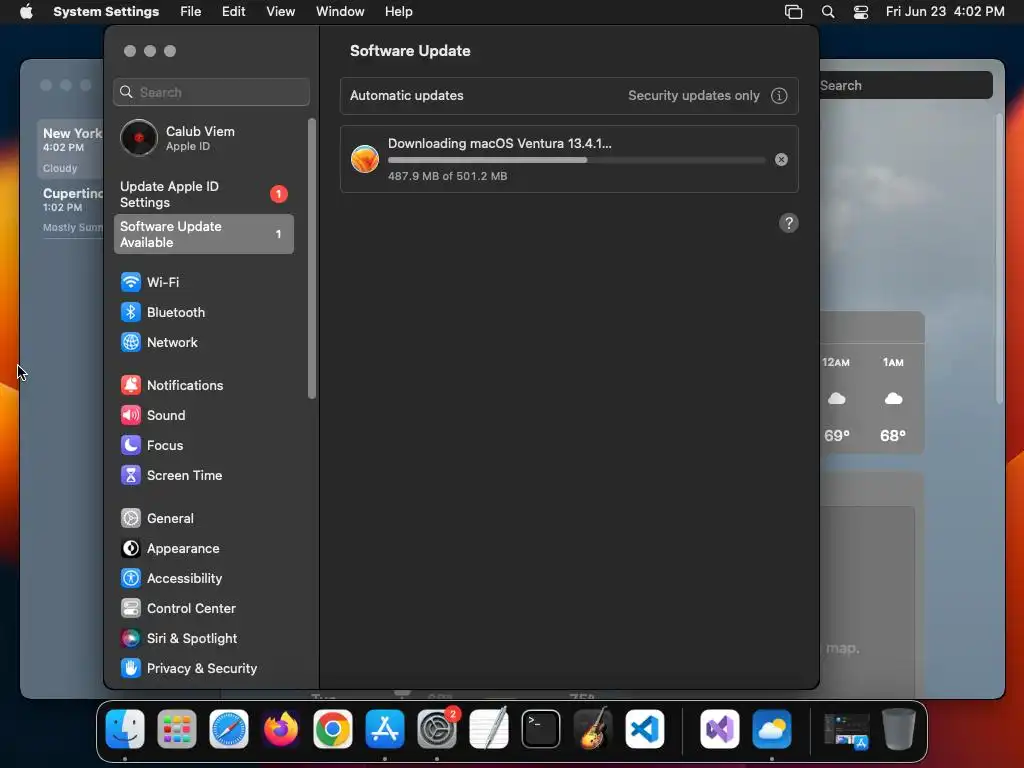Open Weather app from the Dock

coord(772,729)
